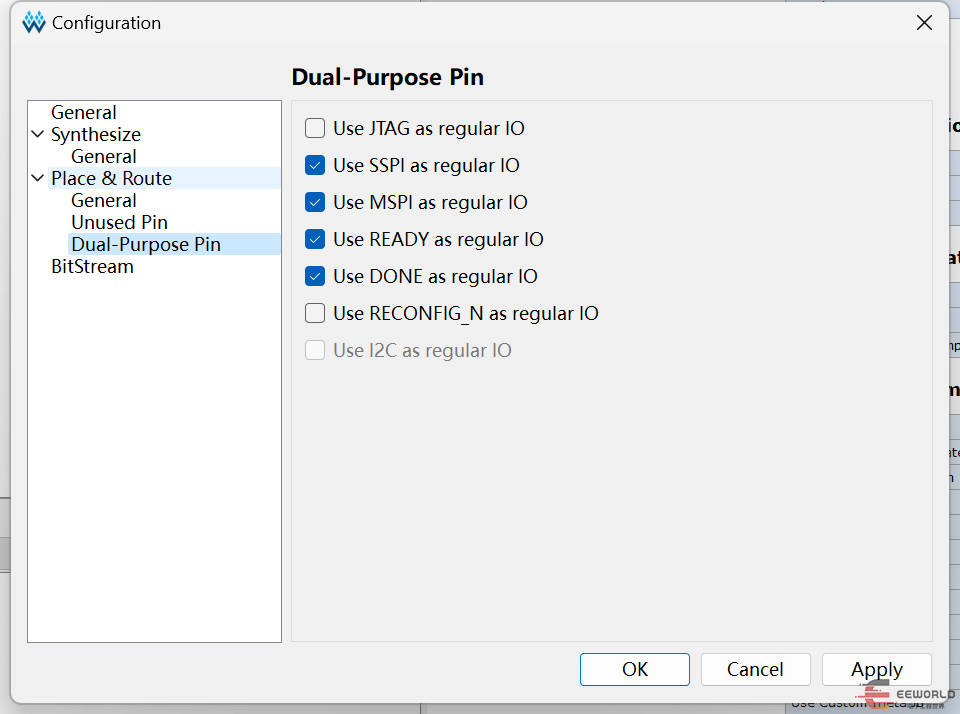
Task: Apply the configuration changes
Action: (877, 669)
